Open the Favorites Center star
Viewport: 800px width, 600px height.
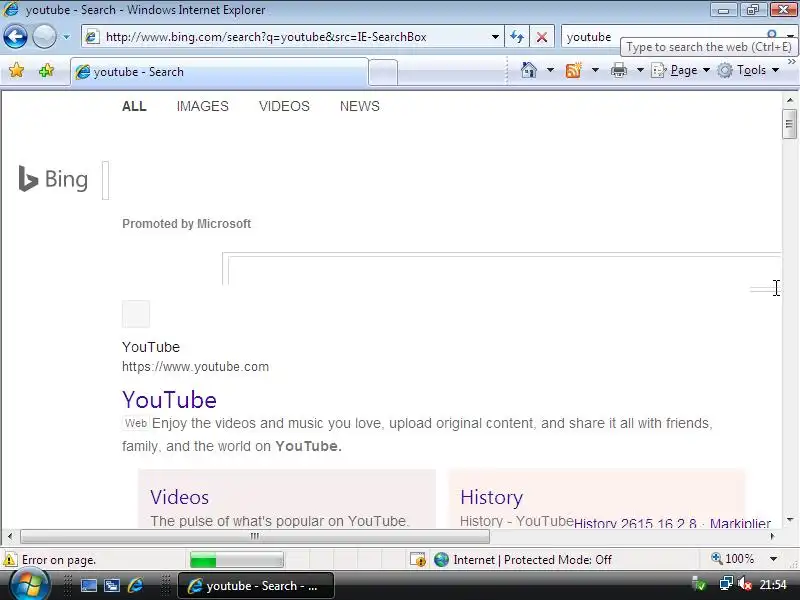pyautogui.click(x=16, y=70)
